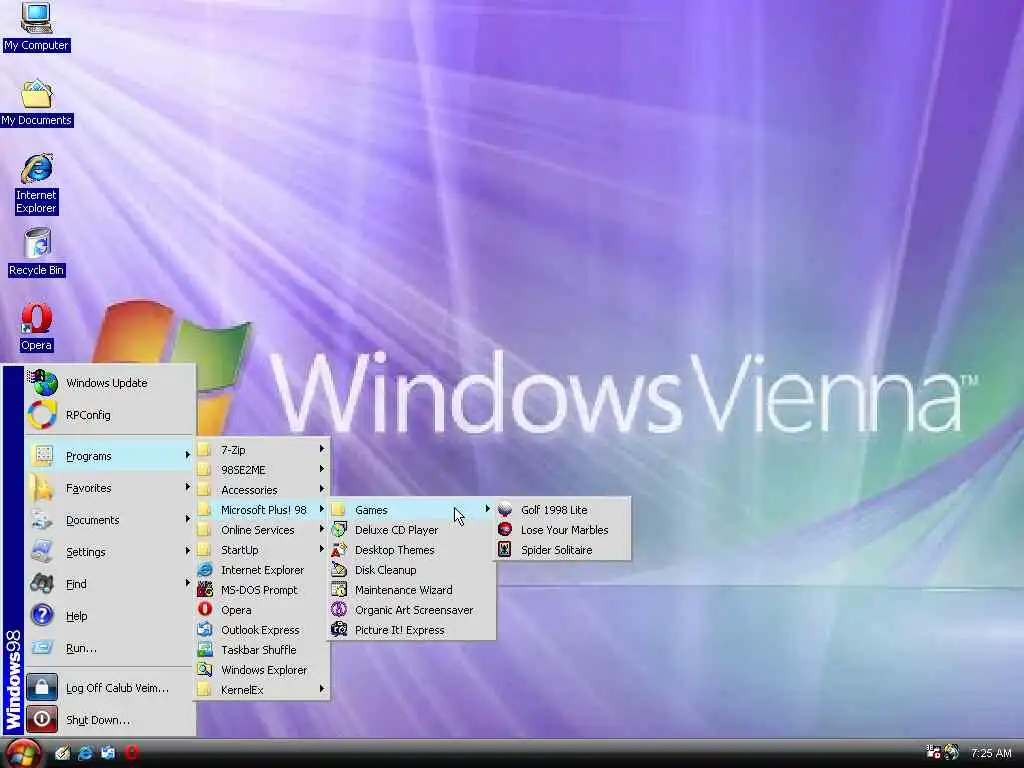
Task: Click 'Shut Down...' label
Action: (x=98, y=720)
